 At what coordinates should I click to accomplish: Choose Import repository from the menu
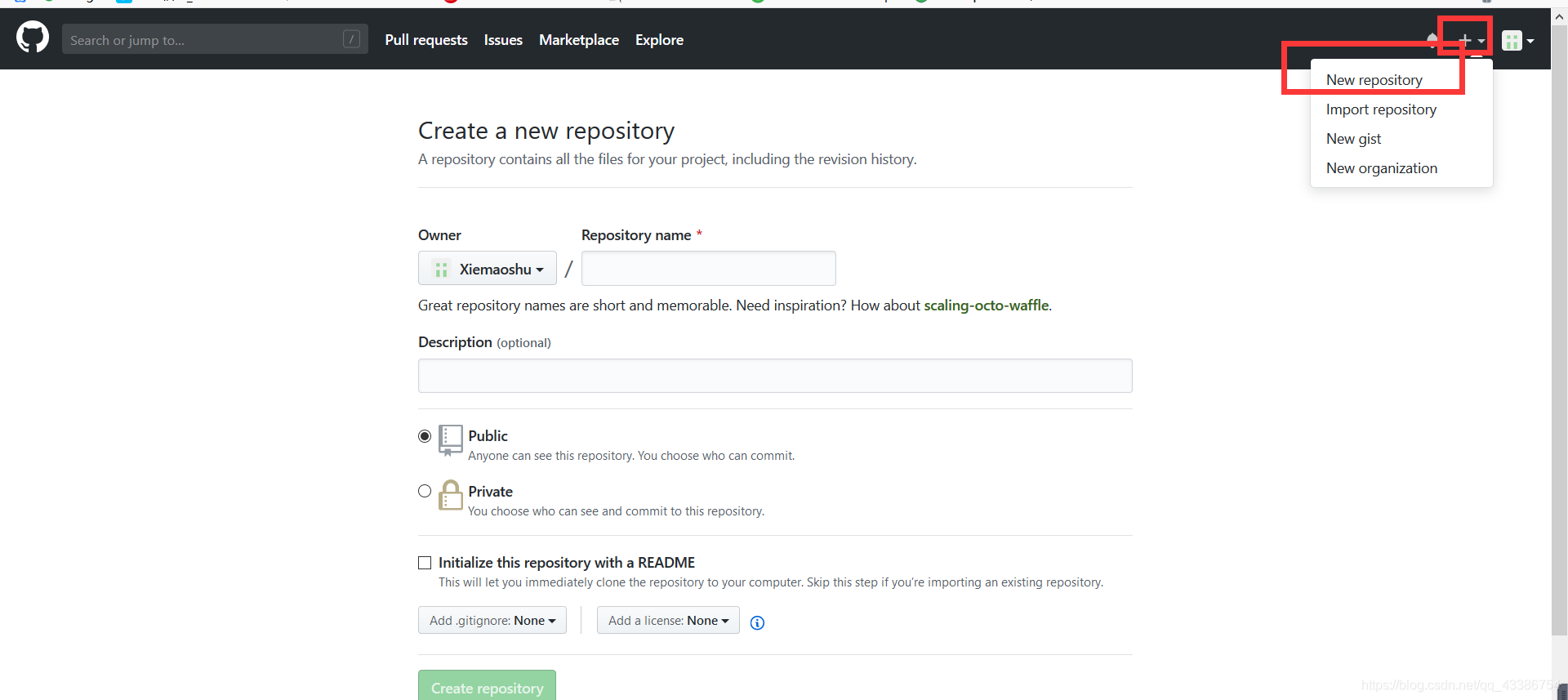(x=1381, y=109)
